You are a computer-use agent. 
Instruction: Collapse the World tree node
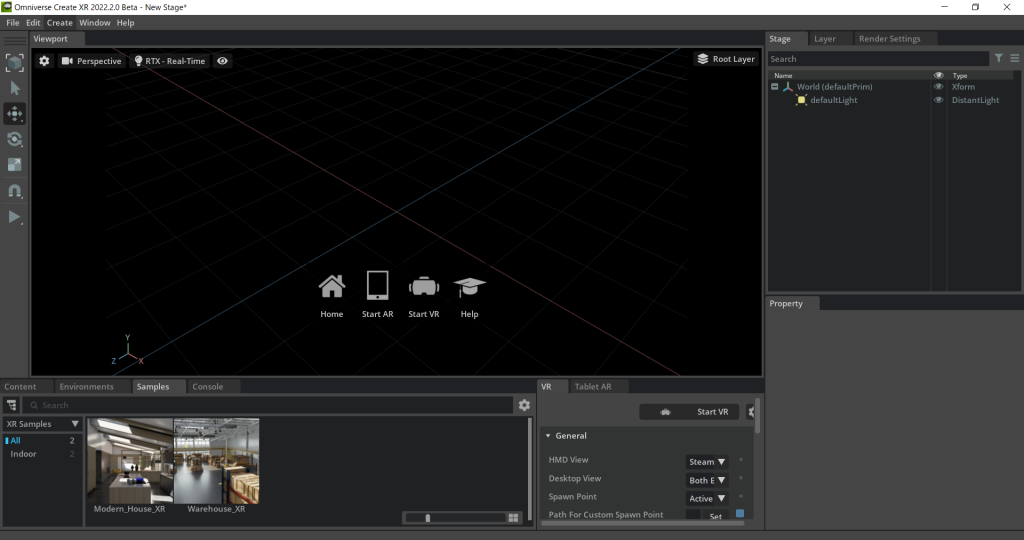(775, 87)
